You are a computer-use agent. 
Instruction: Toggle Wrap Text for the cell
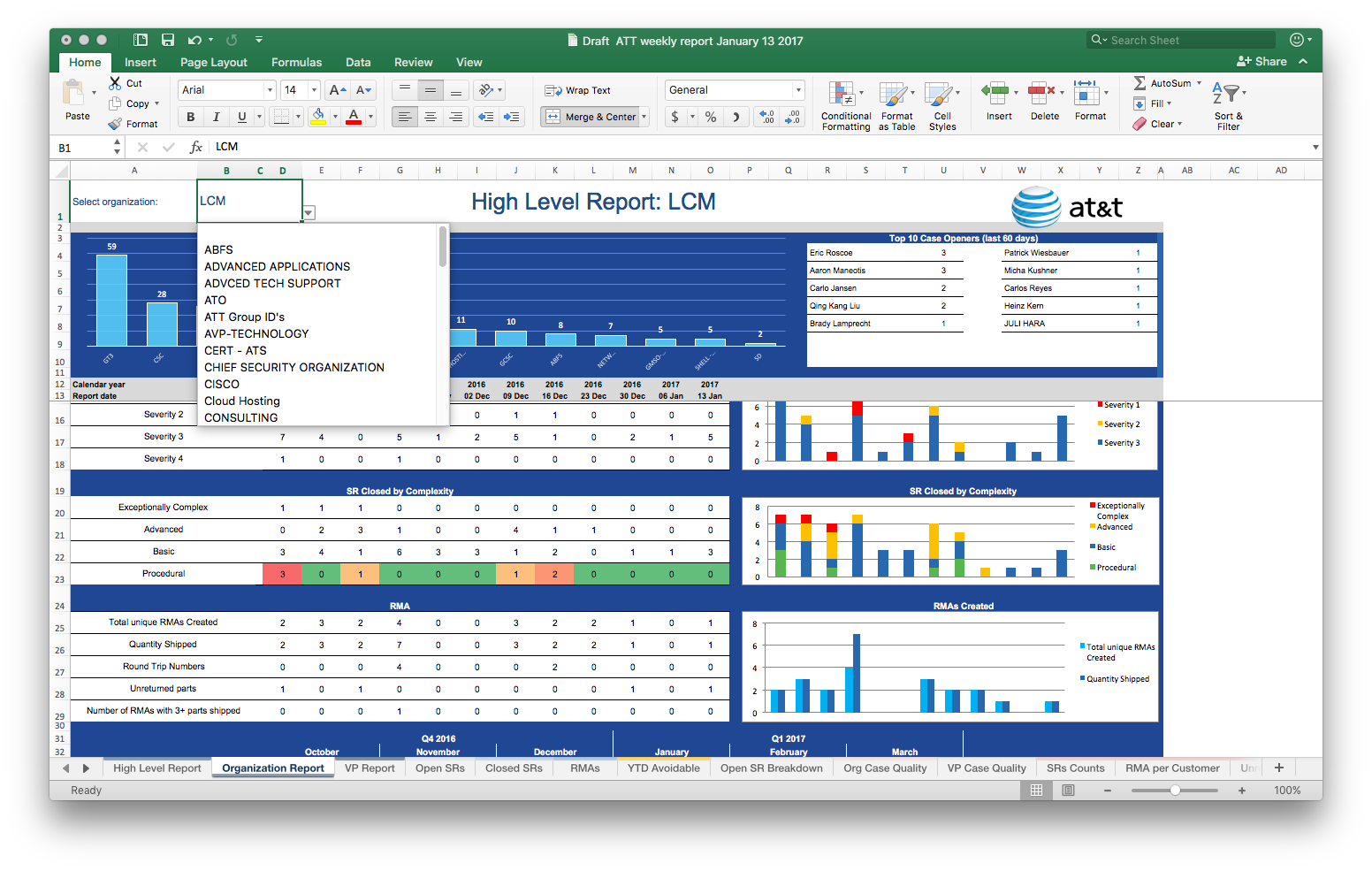point(578,90)
